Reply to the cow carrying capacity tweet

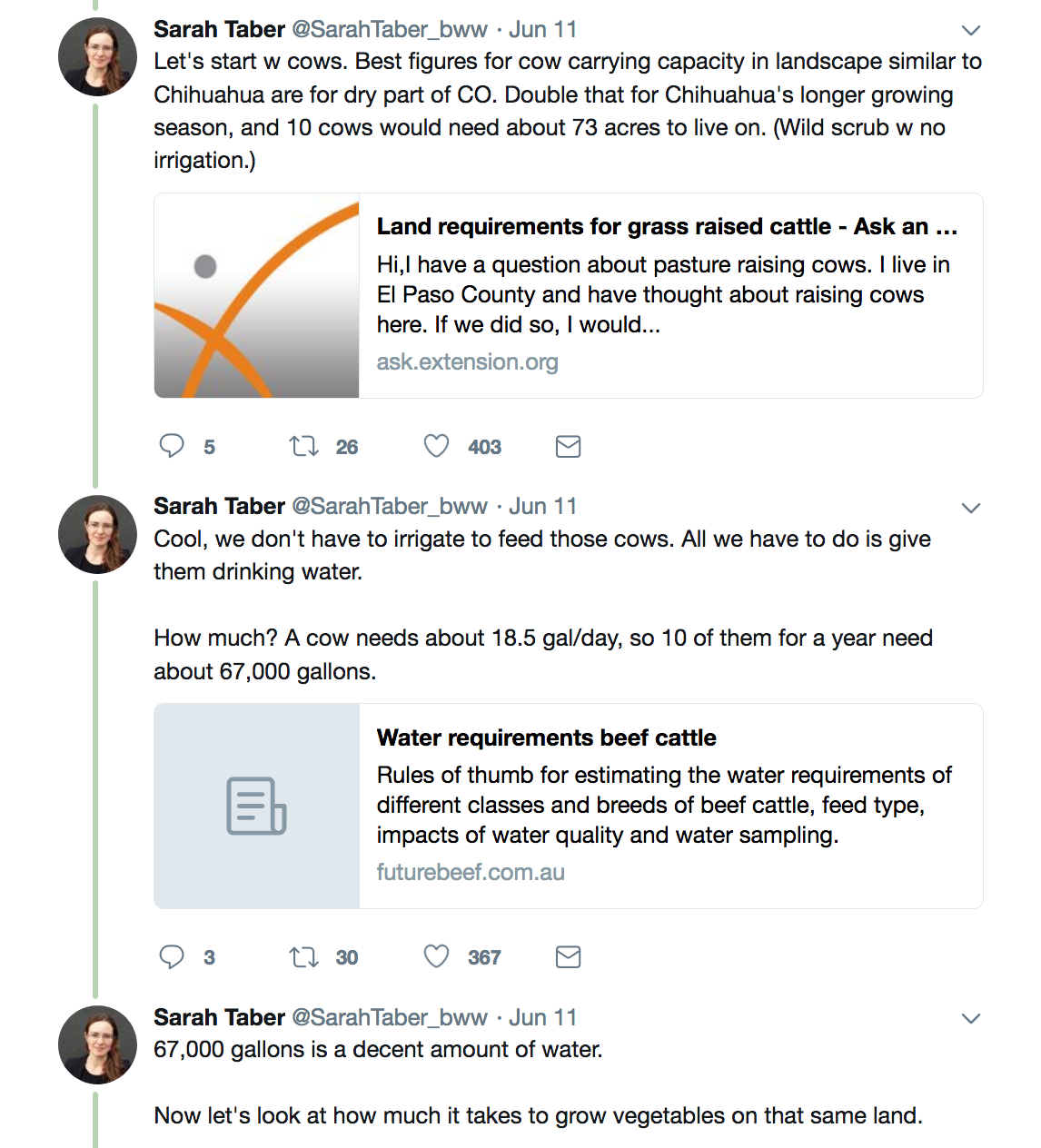[172, 446]
